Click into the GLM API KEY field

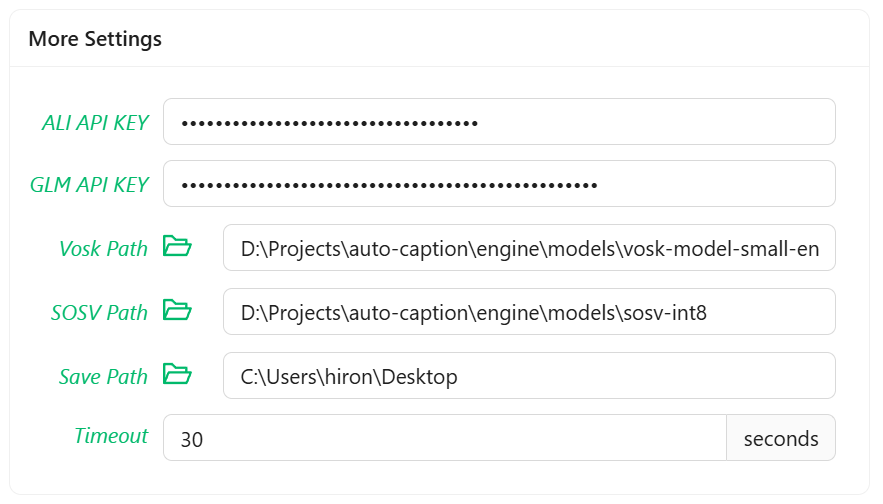(499, 184)
